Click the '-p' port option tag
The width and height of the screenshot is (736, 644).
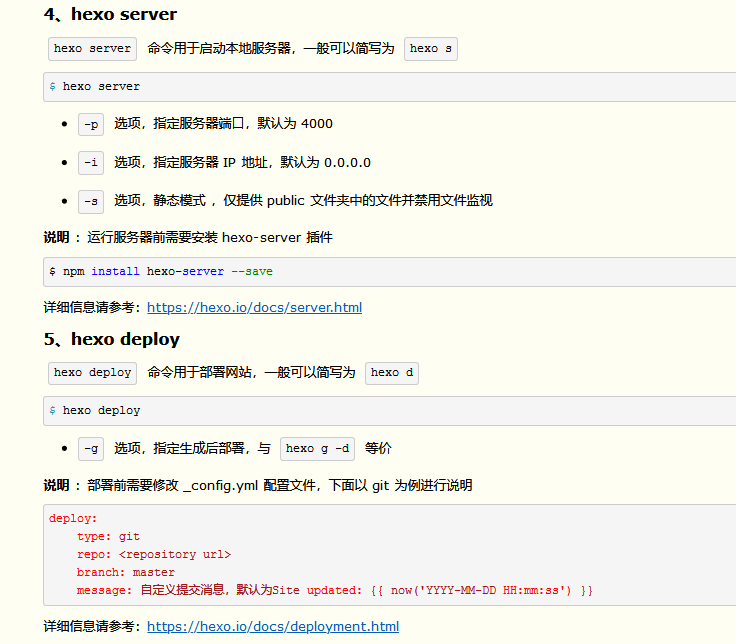pos(91,124)
